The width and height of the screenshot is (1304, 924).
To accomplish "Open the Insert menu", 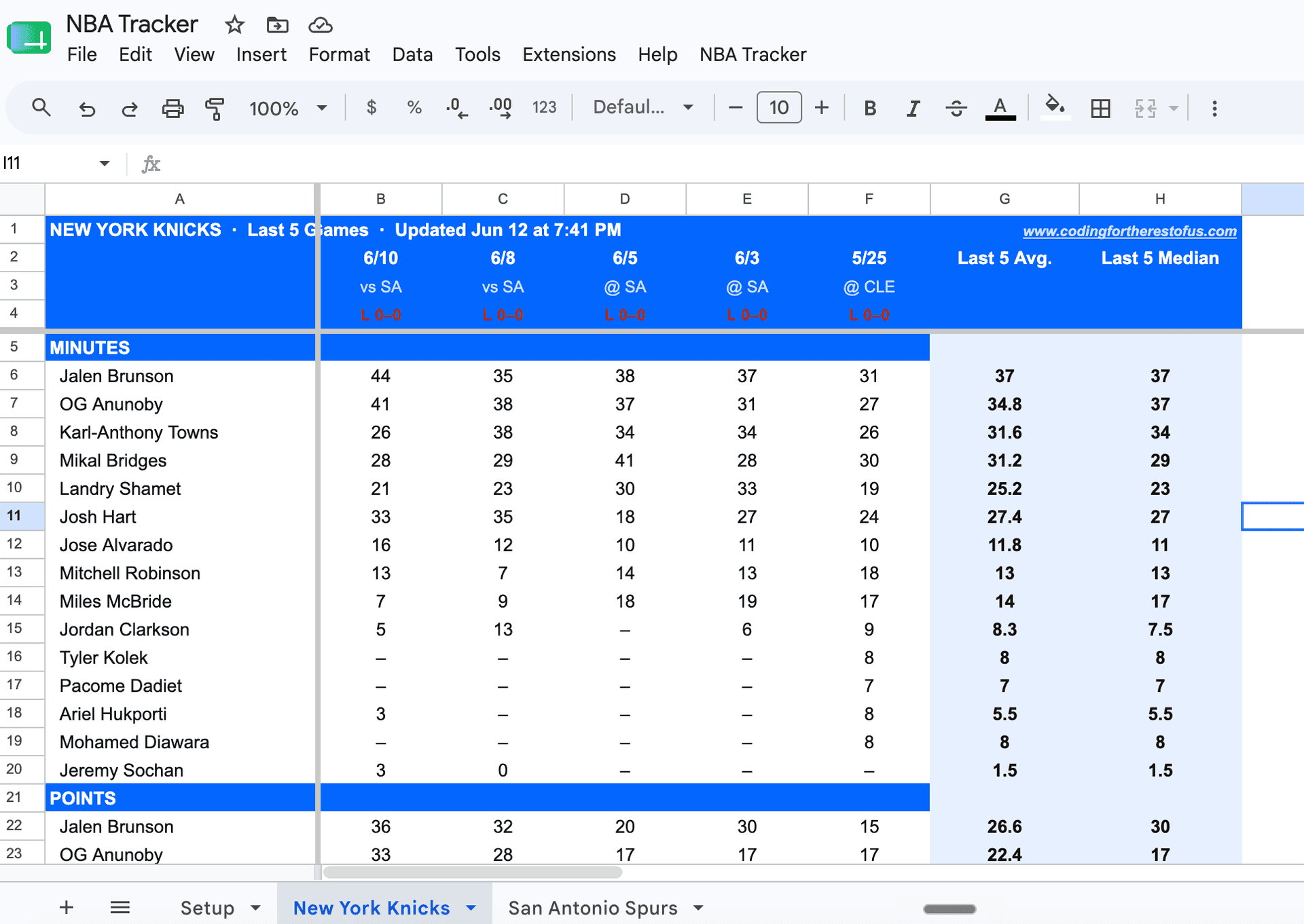I will point(261,54).
